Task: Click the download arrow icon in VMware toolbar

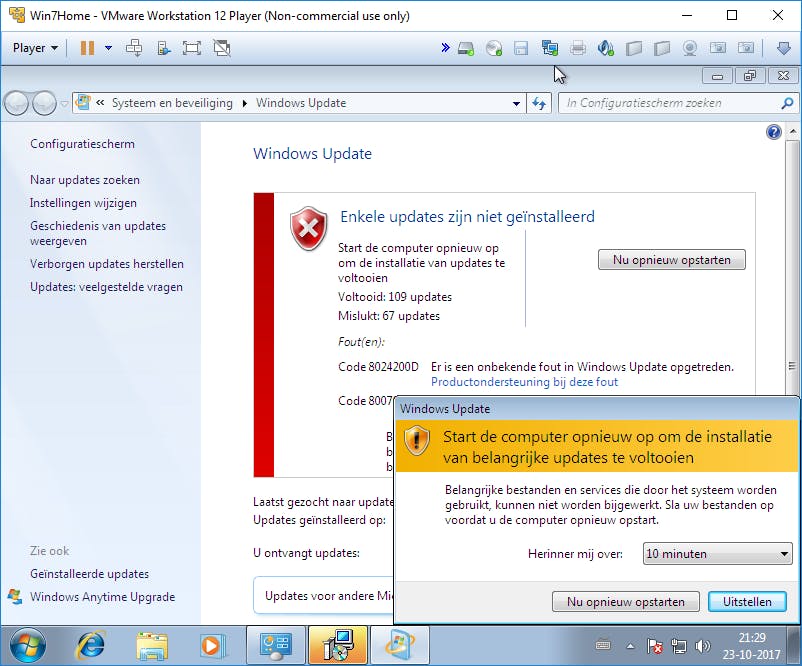Action: (784, 49)
